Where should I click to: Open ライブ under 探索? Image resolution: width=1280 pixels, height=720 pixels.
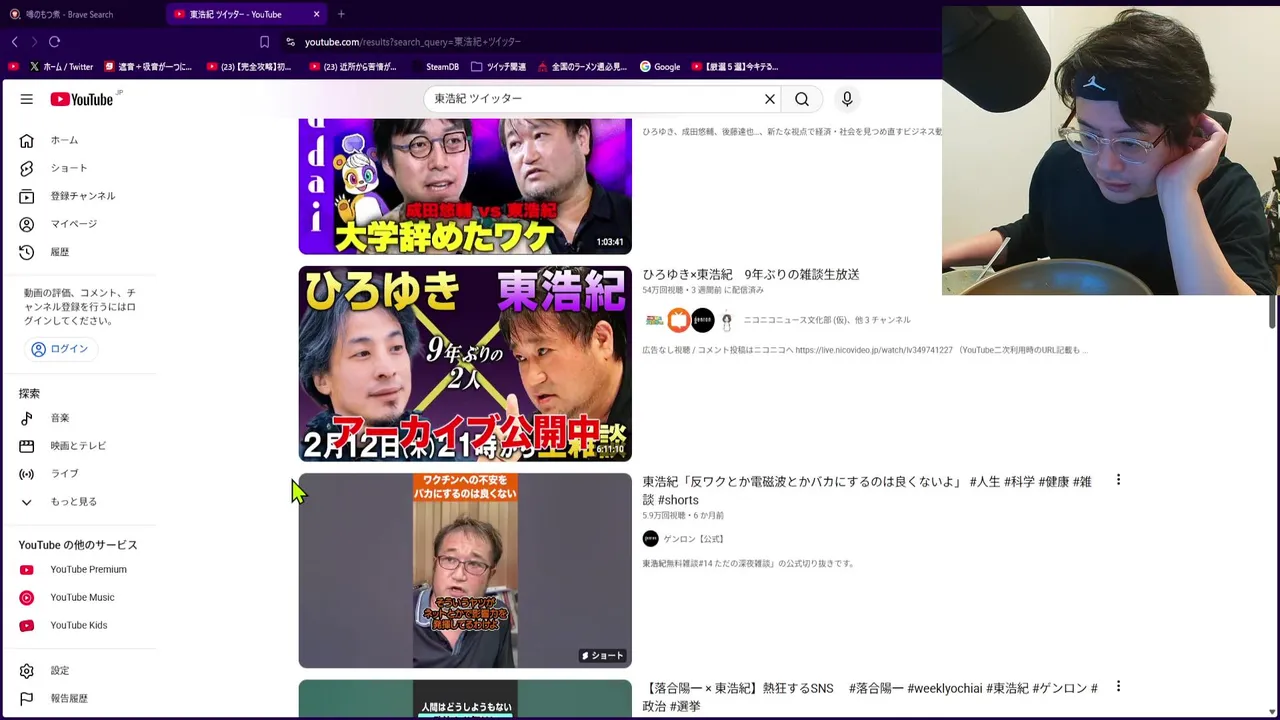[64, 474]
